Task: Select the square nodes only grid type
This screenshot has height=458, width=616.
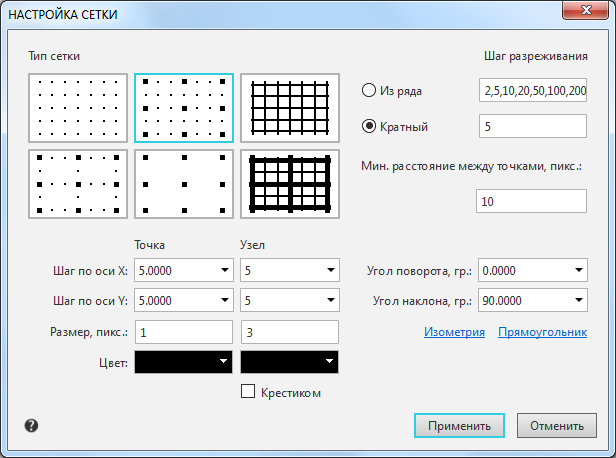Action: pyautogui.click(x=184, y=184)
